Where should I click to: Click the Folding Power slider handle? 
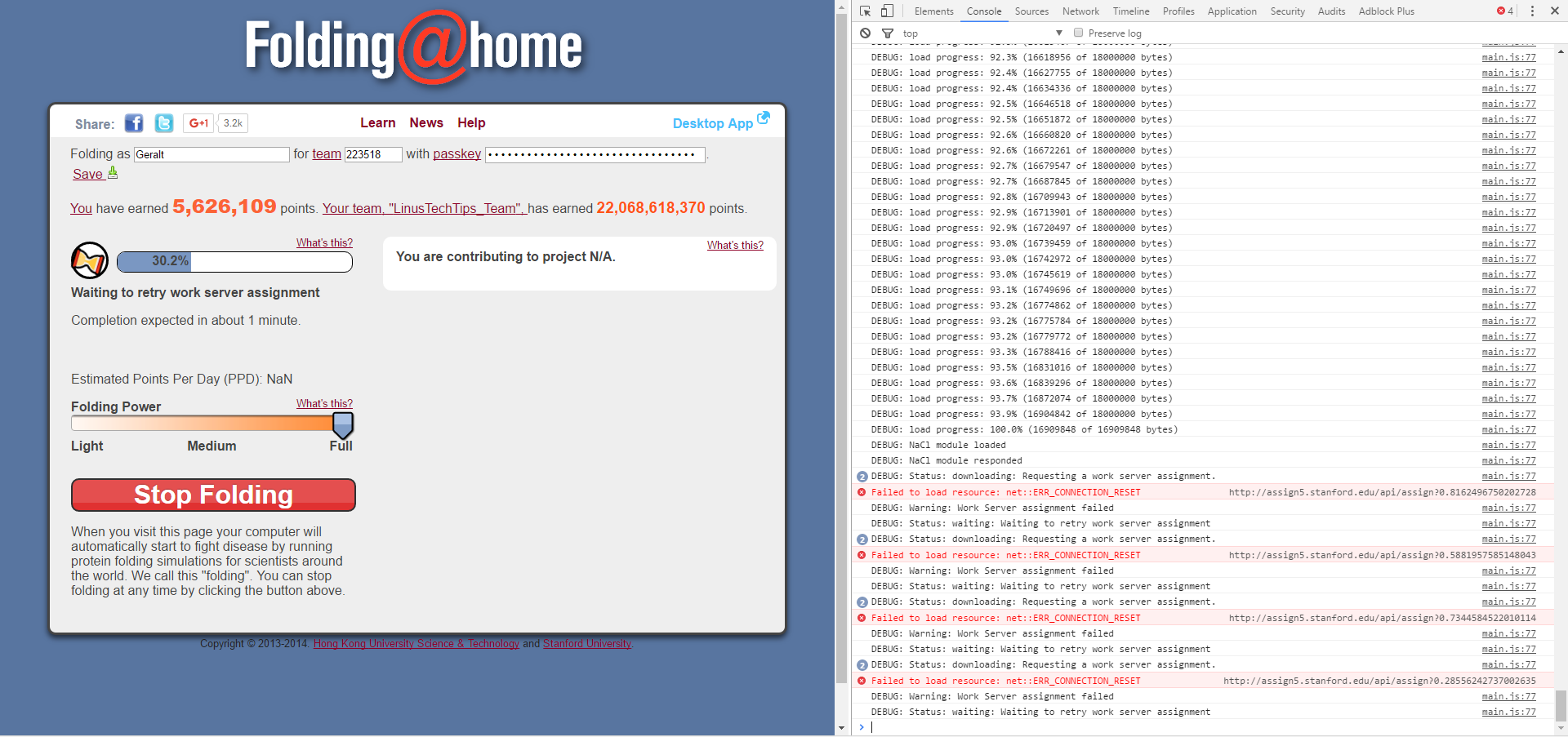click(x=343, y=425)
